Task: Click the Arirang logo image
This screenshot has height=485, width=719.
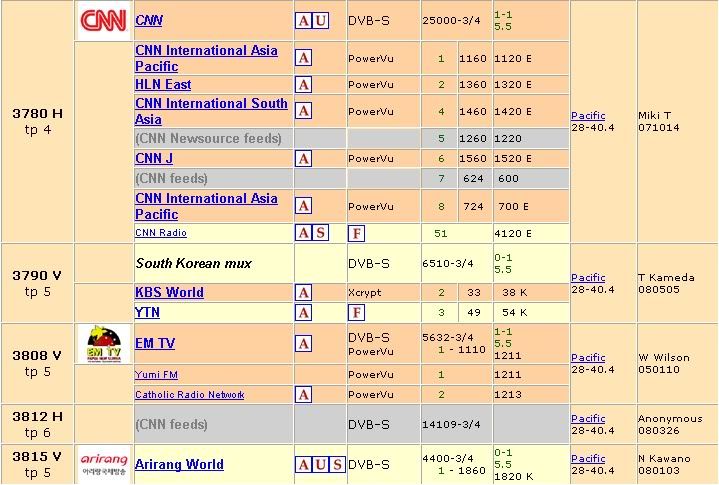Action: pos(104,464)
